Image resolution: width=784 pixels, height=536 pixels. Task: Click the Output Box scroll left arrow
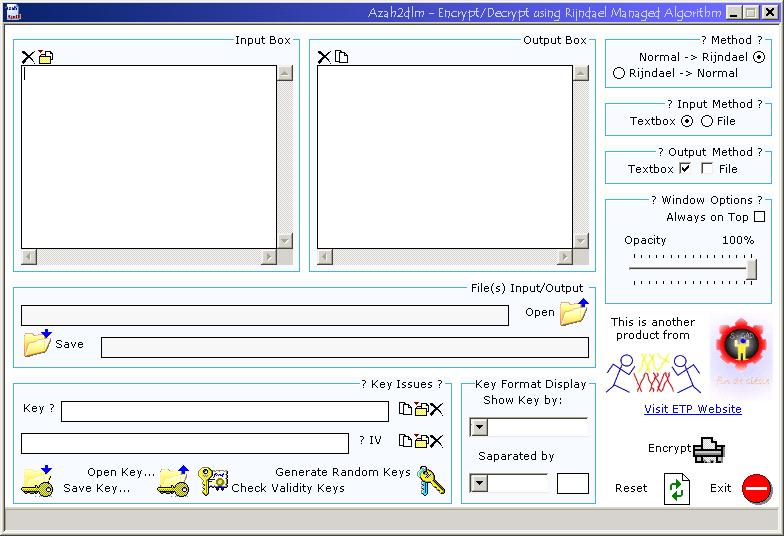pos(325,257)
